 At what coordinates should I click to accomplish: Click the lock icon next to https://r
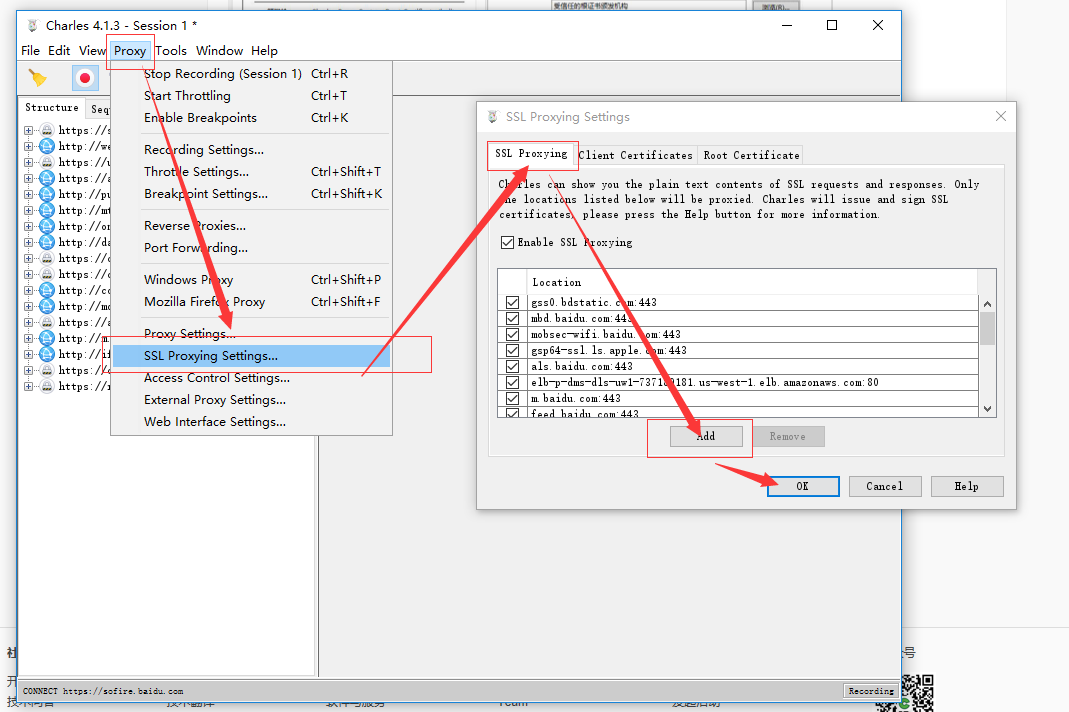click(x=46, y=387)
